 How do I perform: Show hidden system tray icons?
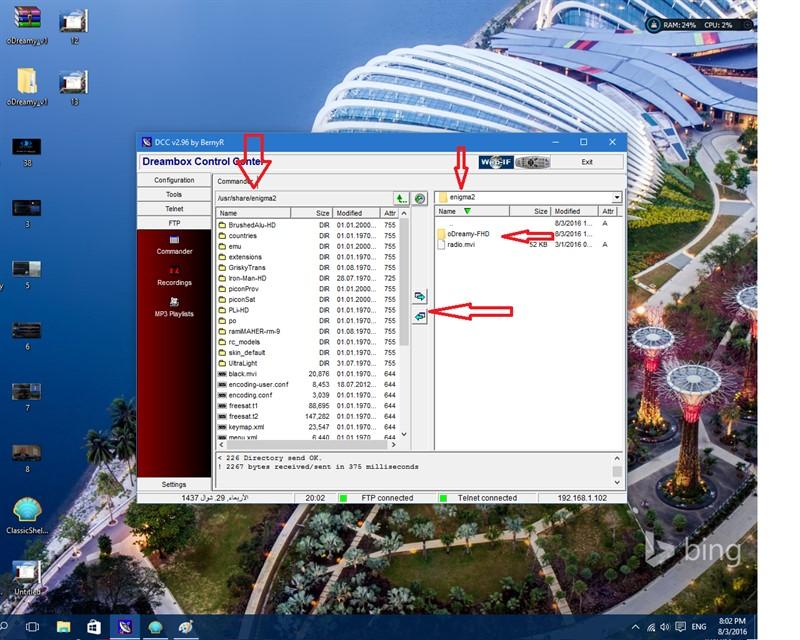tap(636, 627)
